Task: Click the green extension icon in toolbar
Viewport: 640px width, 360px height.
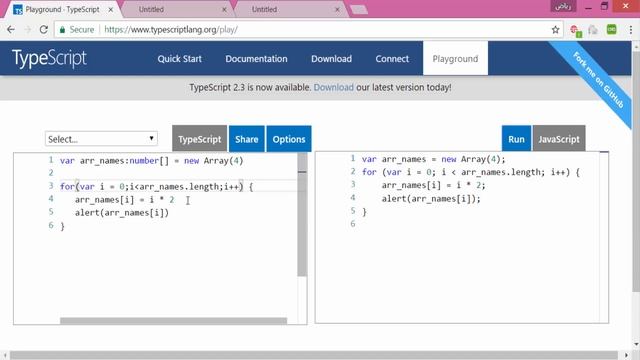Action: 611,29
